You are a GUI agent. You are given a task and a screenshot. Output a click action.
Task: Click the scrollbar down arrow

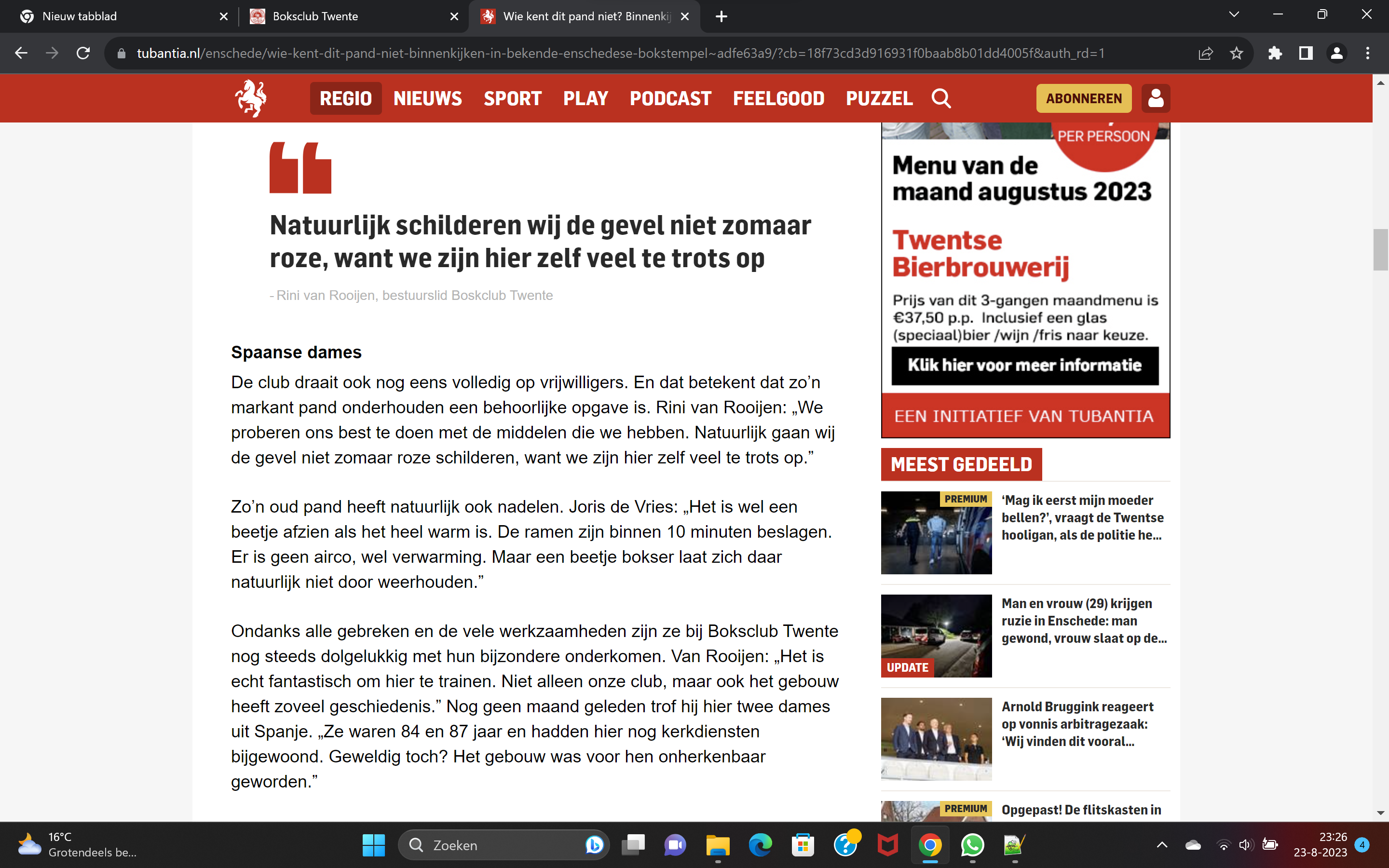tap(1380, 814)
